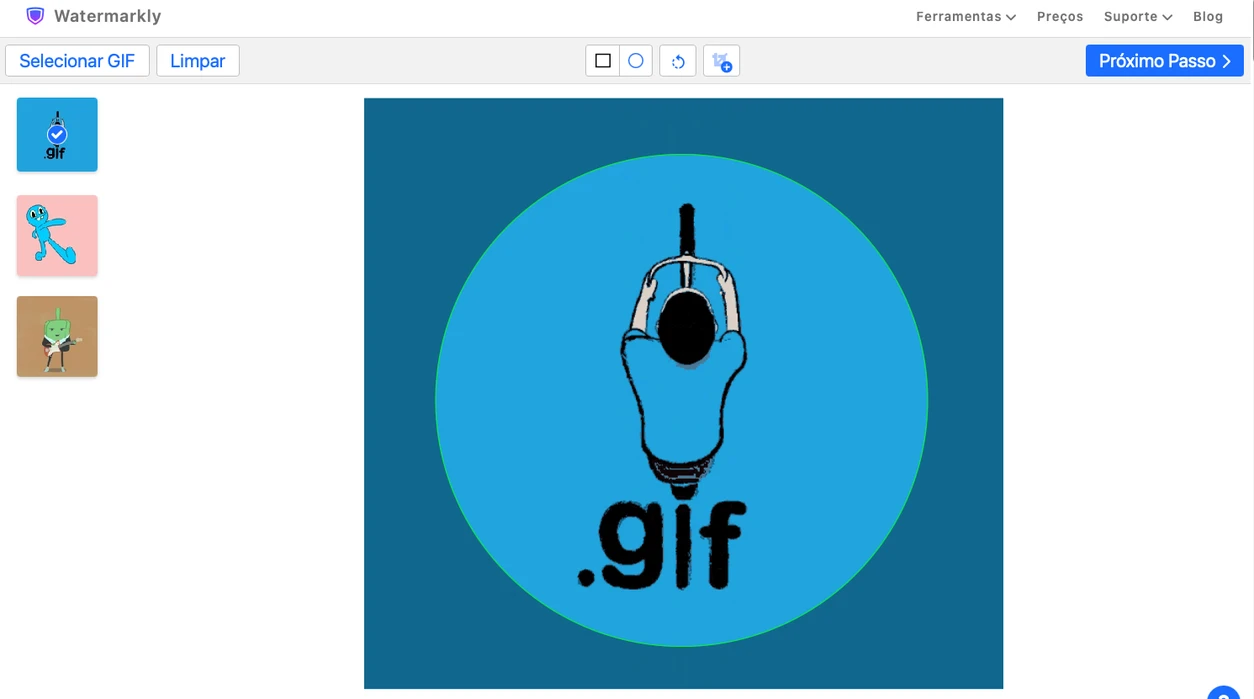Viewport: 1254px width, 699px height.
Task: Go to Próximo Passo
Action: tap(1165, 61)
